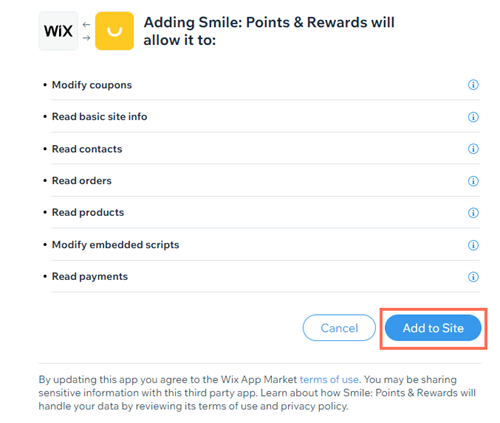The image size is (500, 423).
Task: Click the Modify embedded scripts permission text
Action: coord(116,245)
